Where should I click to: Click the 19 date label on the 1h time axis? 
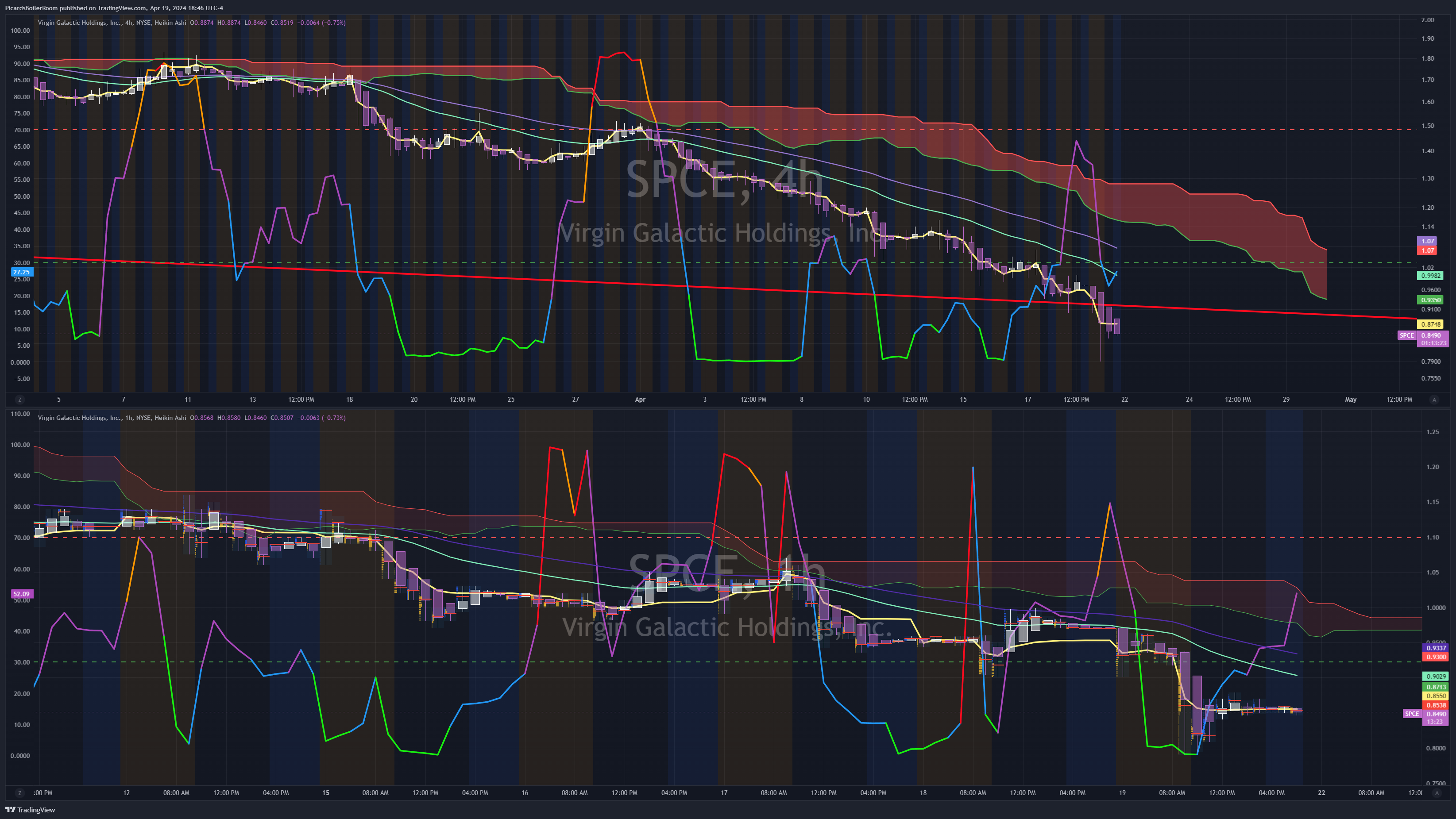coord(1122,793)
